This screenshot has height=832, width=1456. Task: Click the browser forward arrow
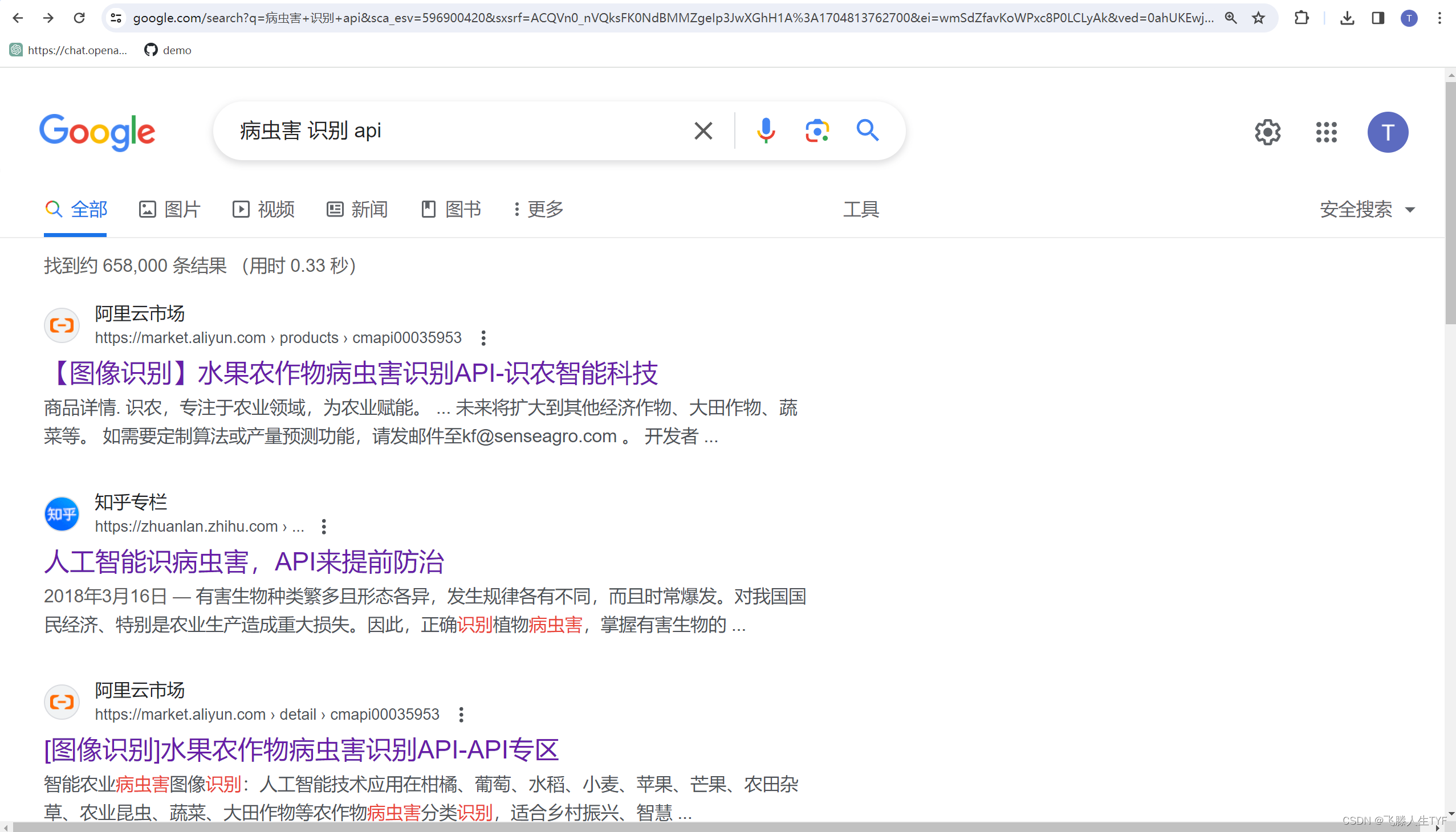pyautogui.click(x=48, y=18)
